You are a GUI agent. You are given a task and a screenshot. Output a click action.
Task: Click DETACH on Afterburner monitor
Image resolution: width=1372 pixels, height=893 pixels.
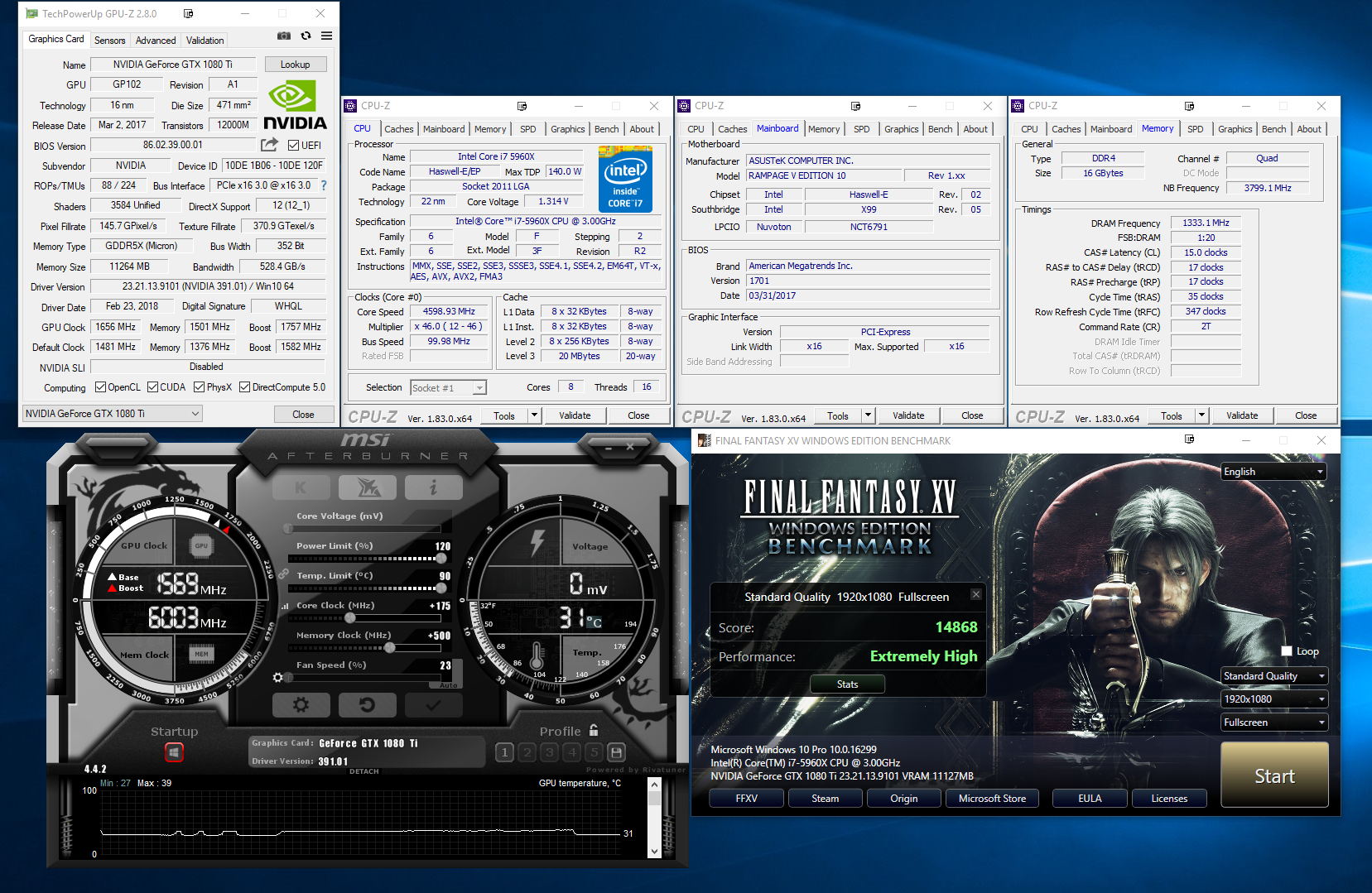tap(363, 771)
